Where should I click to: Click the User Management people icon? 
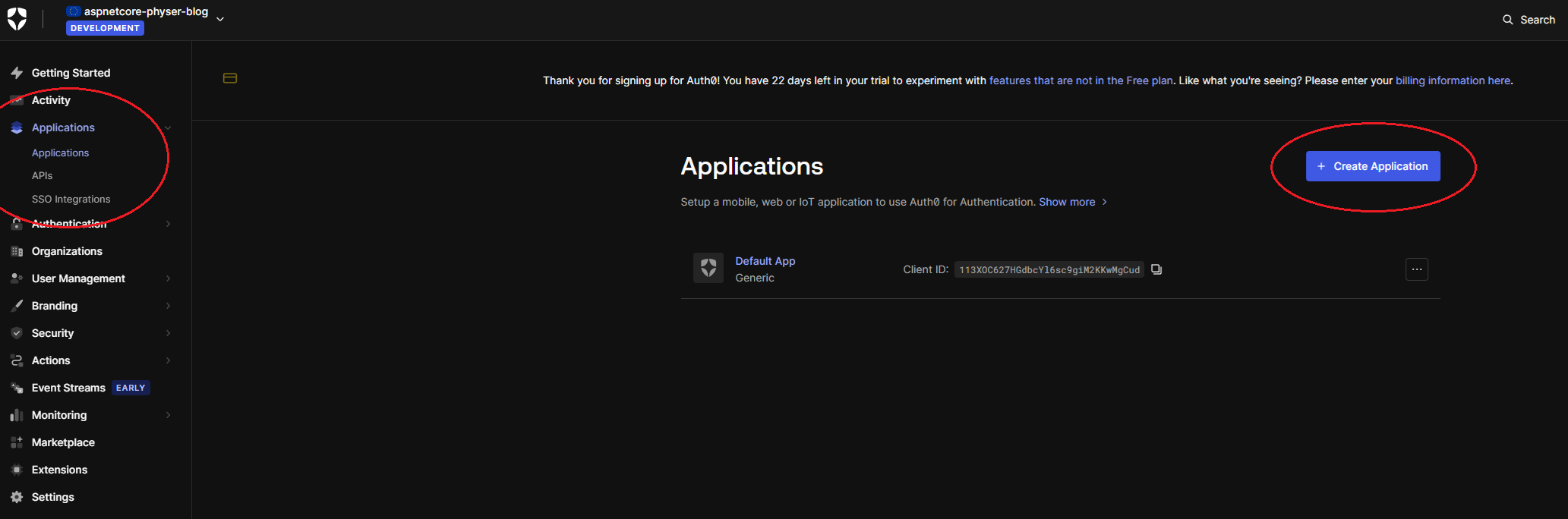point(17,278)
